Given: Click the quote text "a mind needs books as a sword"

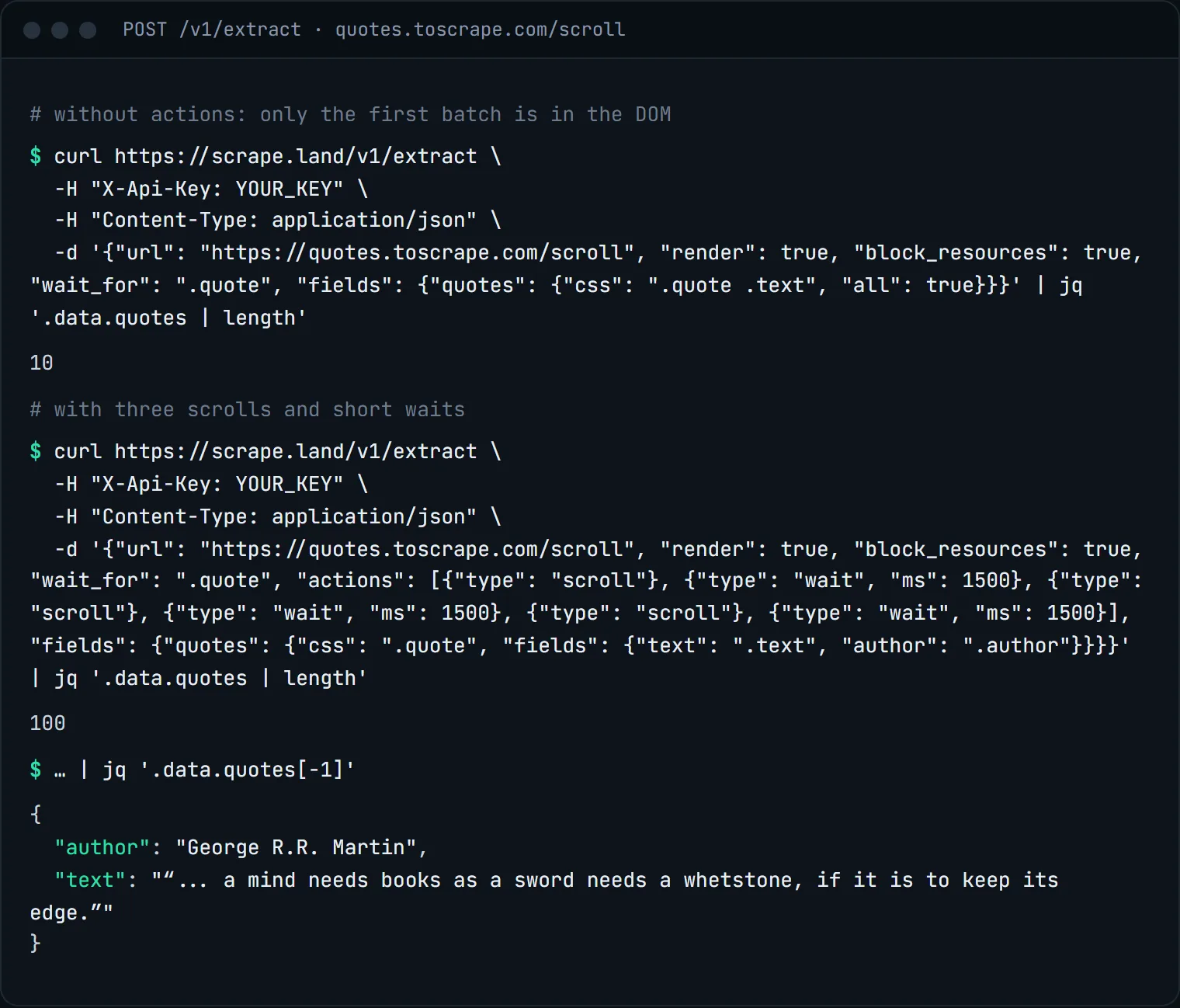Looking at the screenshot, I should (x=399, y=880).
